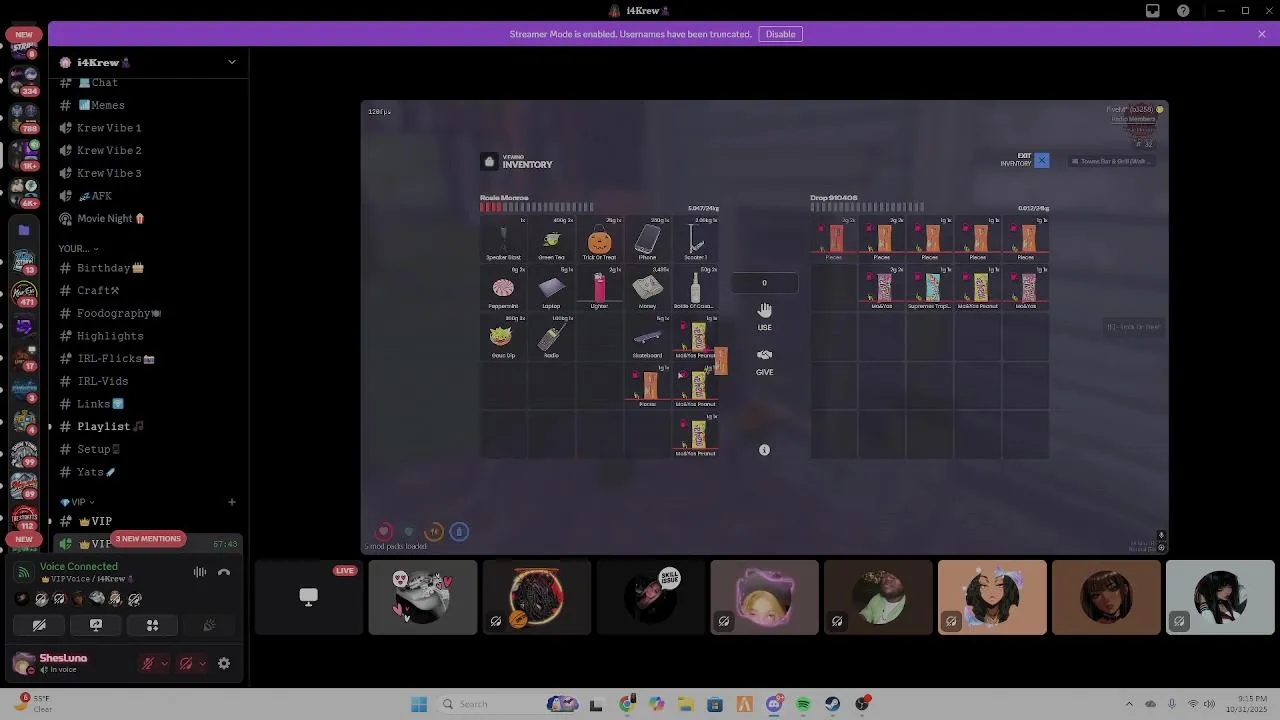Click the Exit Inventory X in stream
This screenshot has height=720, width=1280.
coord(1042,160)
